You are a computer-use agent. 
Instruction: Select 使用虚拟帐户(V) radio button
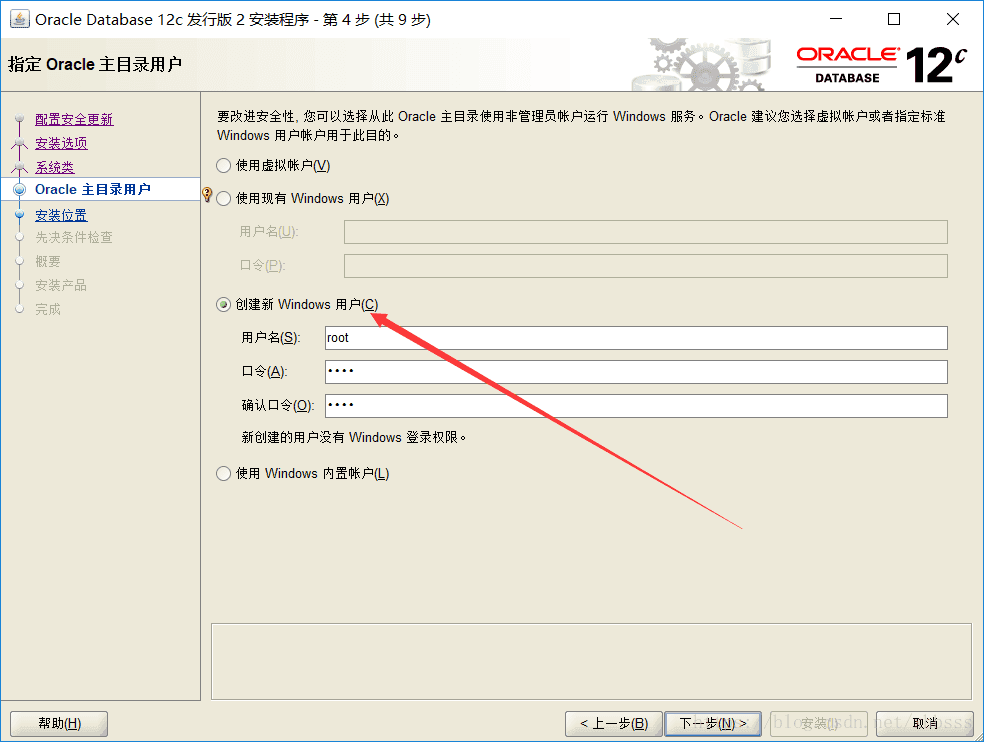click(x=223, y=166)
